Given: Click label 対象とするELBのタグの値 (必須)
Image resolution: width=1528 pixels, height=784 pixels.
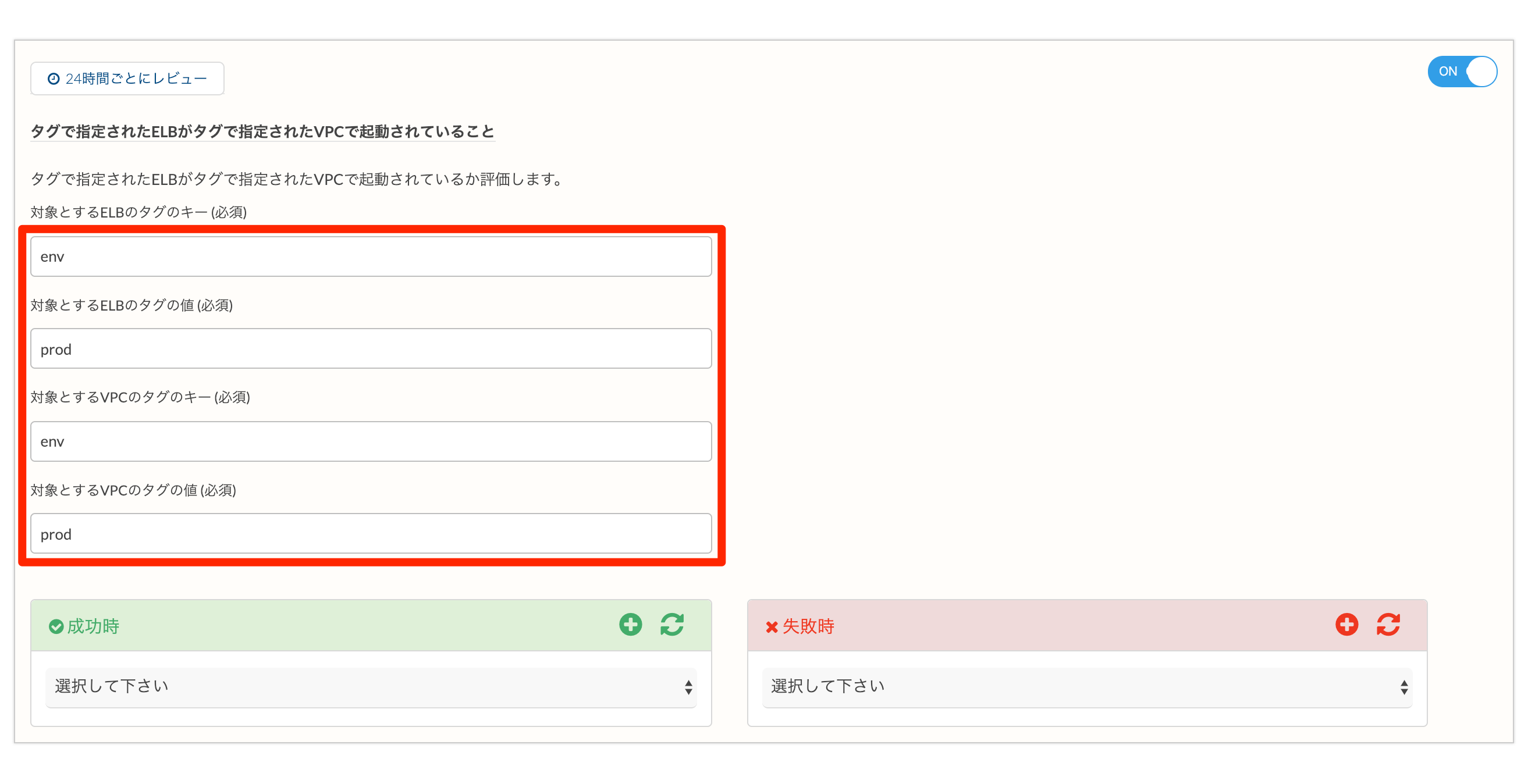Looking at the screenshot, I should tap(132, 305).
